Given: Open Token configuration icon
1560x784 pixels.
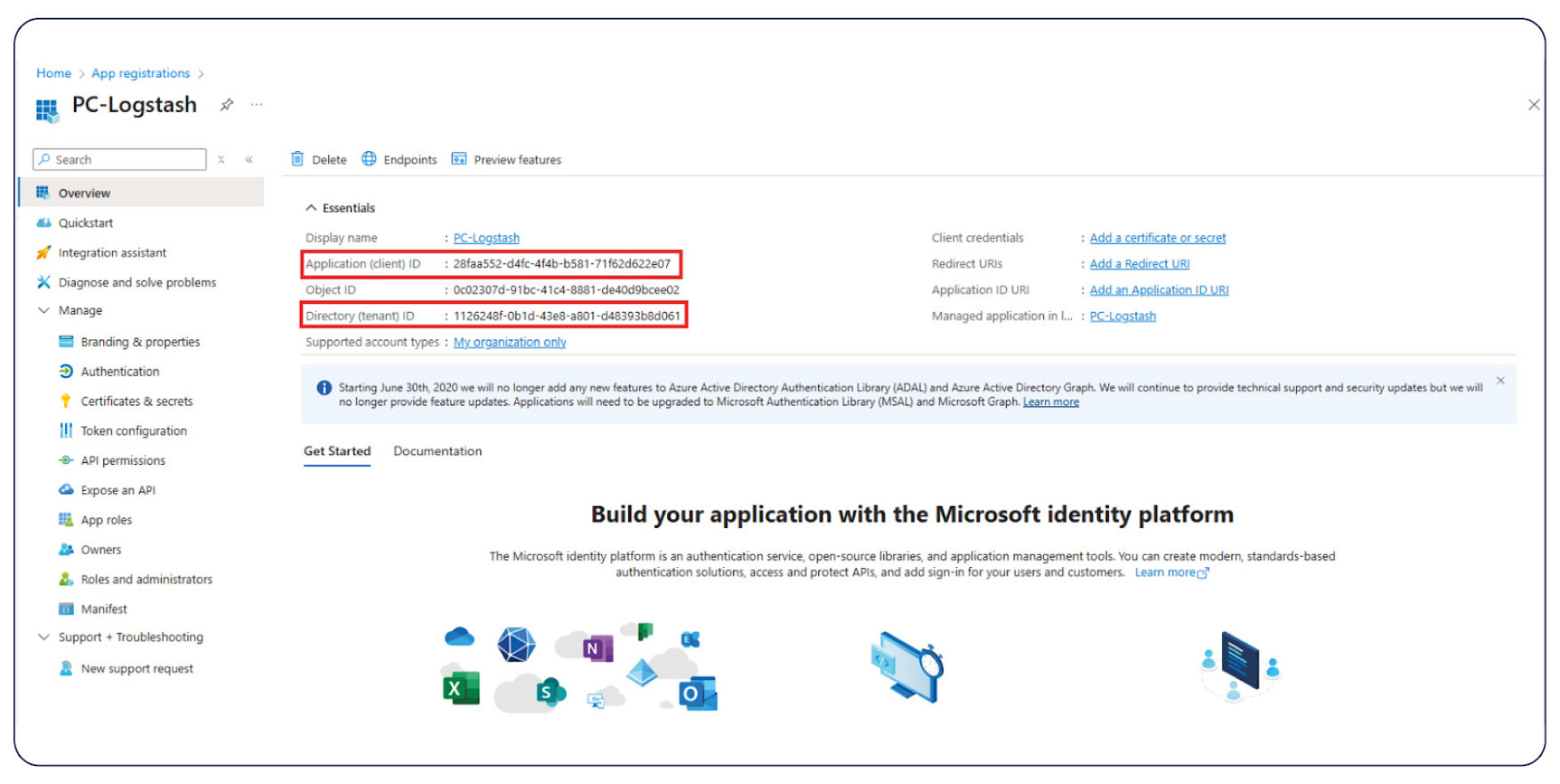Looking at the screenshot, I should [x=66, y=431].
